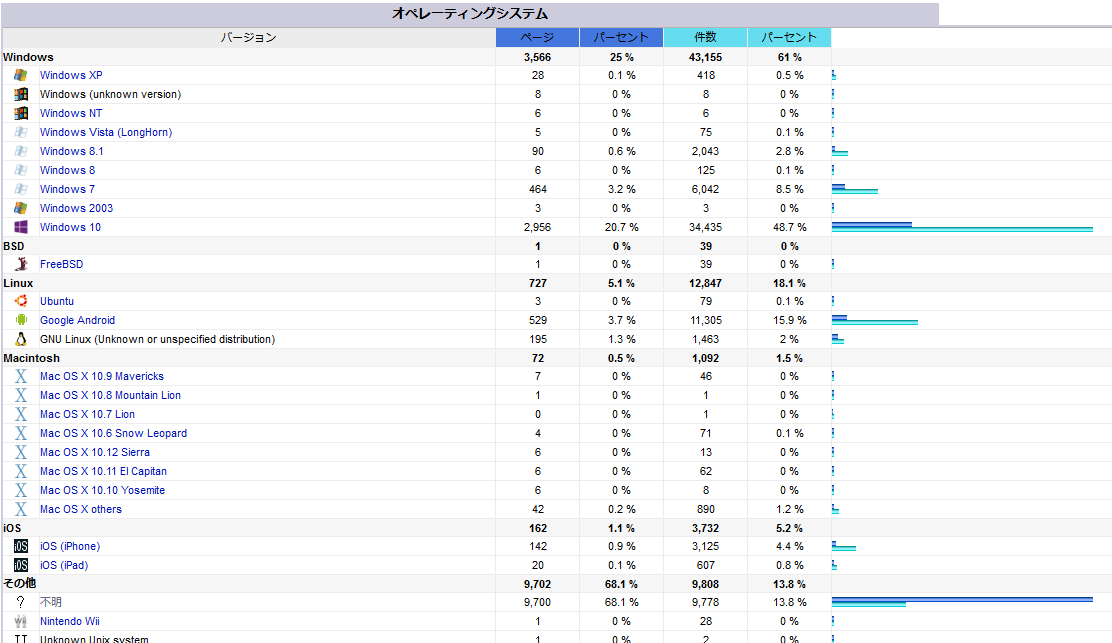Viewport: 1112px width, 643px height.
Task: Click the Windows 10 logo icon
Action: click(x=20, y=227)
